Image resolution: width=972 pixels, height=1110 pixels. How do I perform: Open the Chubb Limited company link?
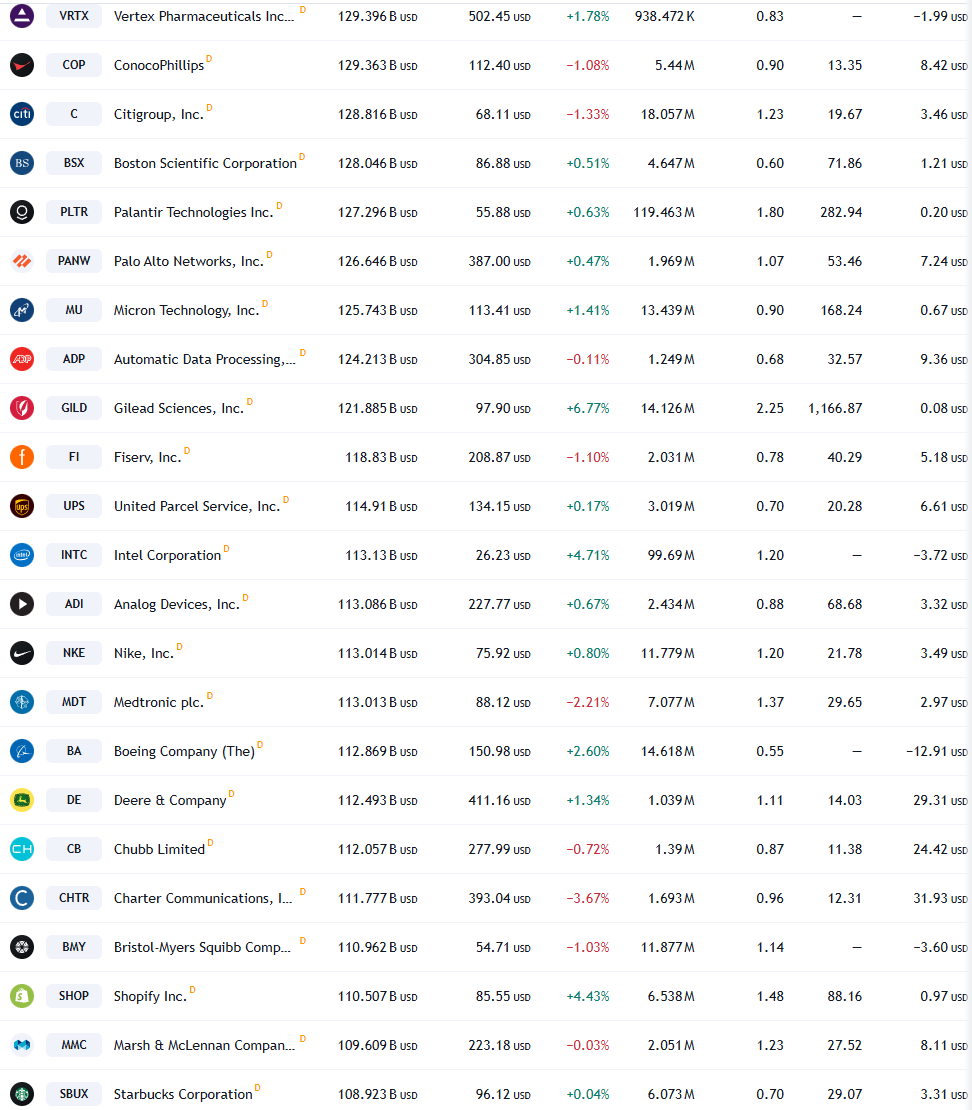pyautogui.click(x=159, y=849)
